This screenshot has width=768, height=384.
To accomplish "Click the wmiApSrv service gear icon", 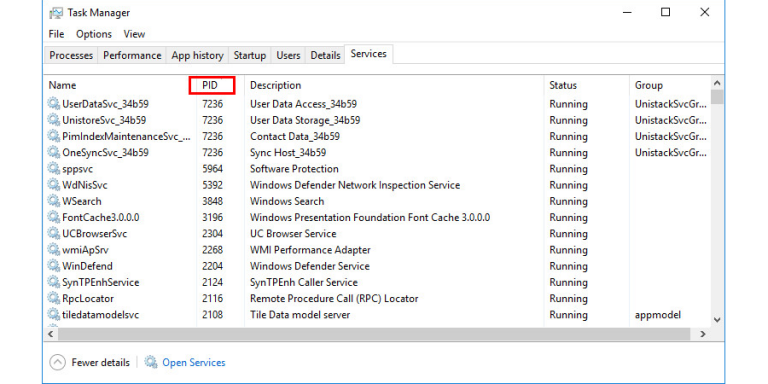I will pos(53,249).
